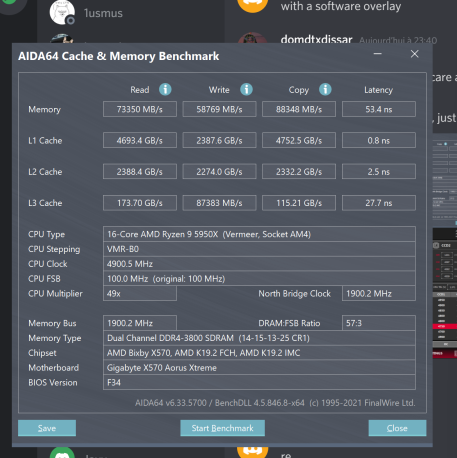Click the Read info icon
Viewport: 457px width, 458px height.
coord(165,89)
